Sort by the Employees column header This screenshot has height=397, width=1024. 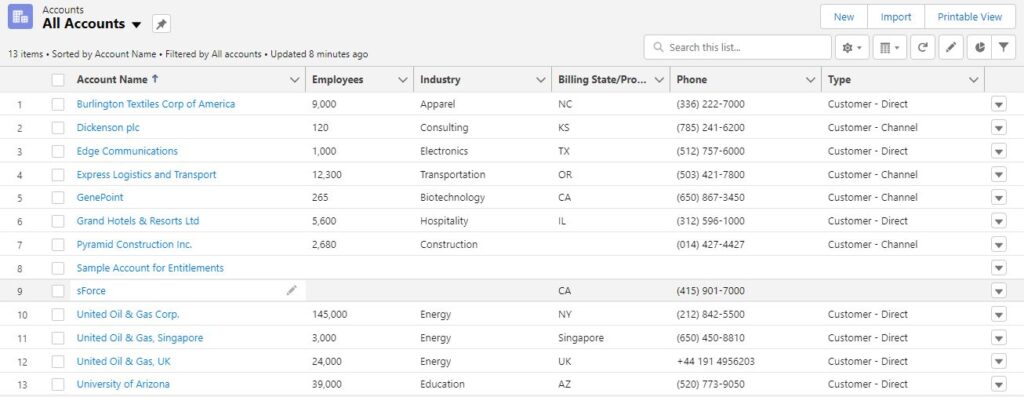pyautogui.click(x=338, y=80)
